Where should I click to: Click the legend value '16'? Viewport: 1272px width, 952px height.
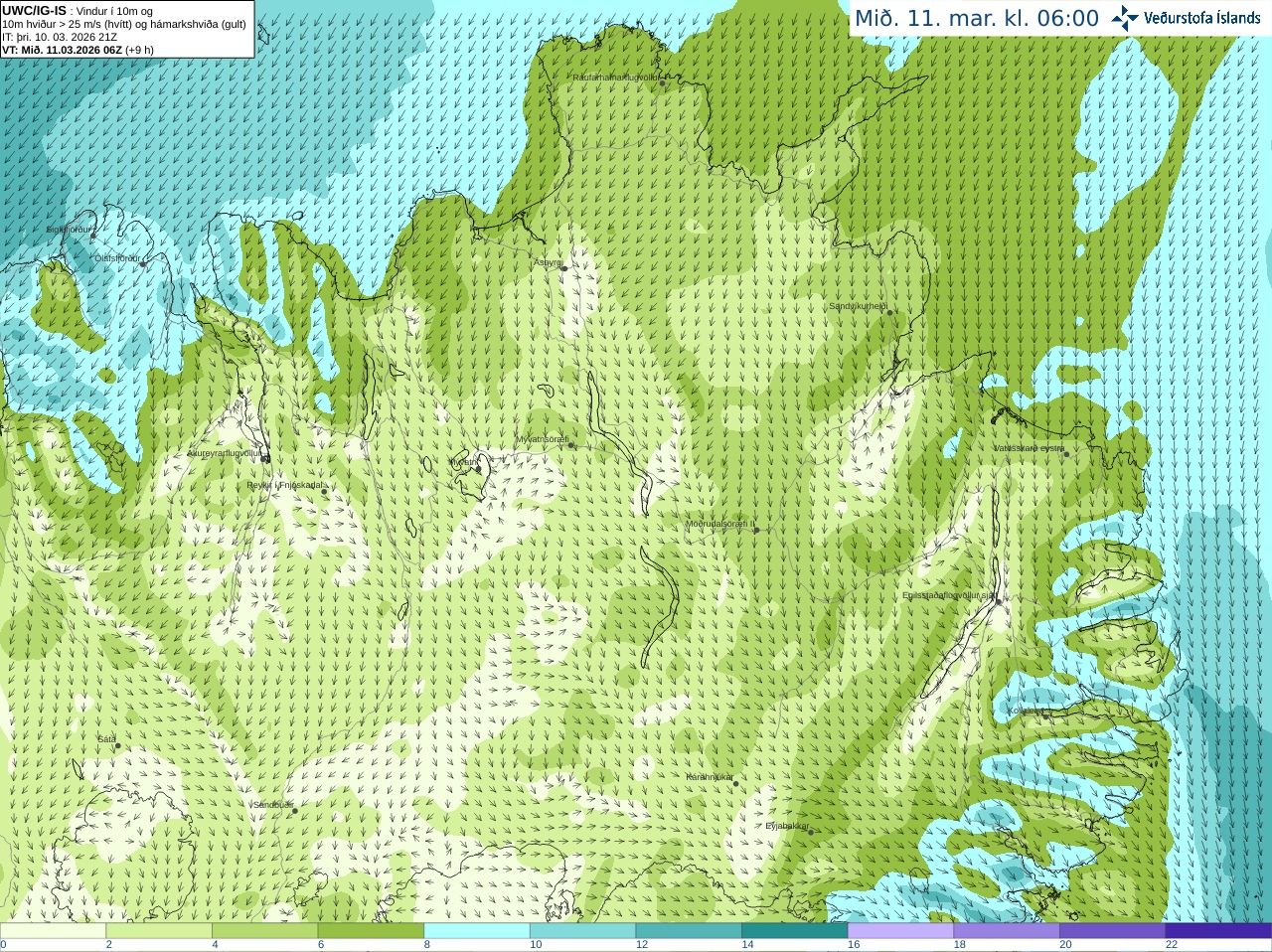tap(854, 945)
